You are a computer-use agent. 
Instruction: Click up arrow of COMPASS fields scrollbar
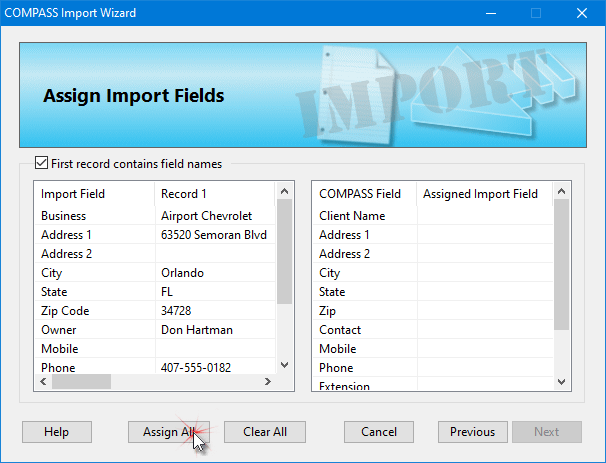pyautogui.click(x=562, y=191)
